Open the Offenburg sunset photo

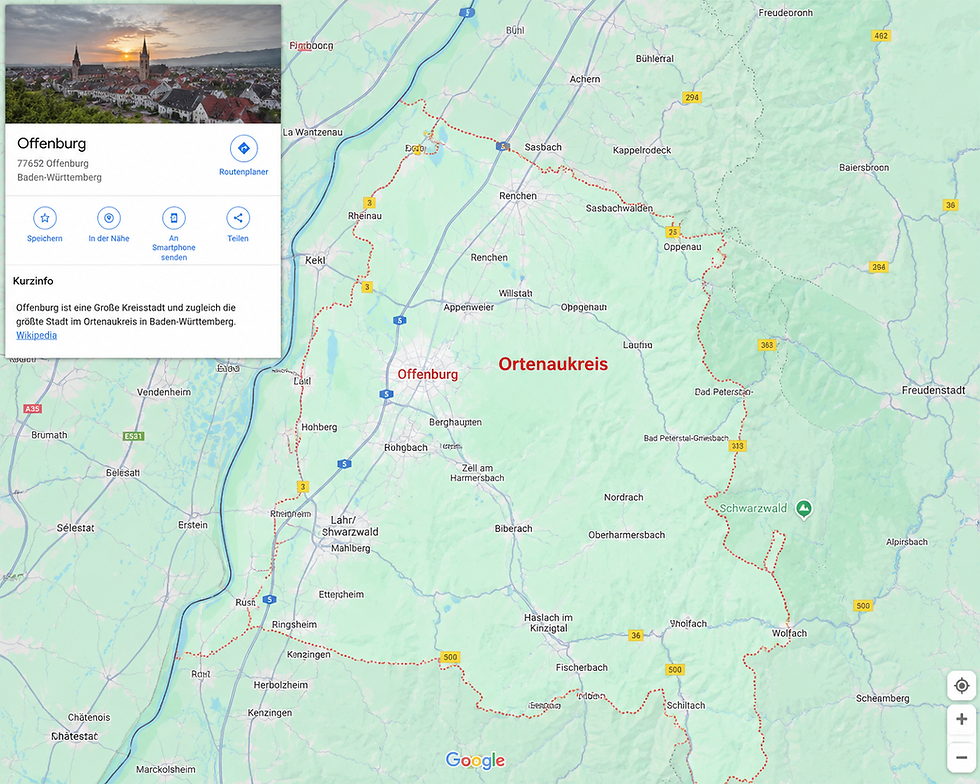[143, 64]
